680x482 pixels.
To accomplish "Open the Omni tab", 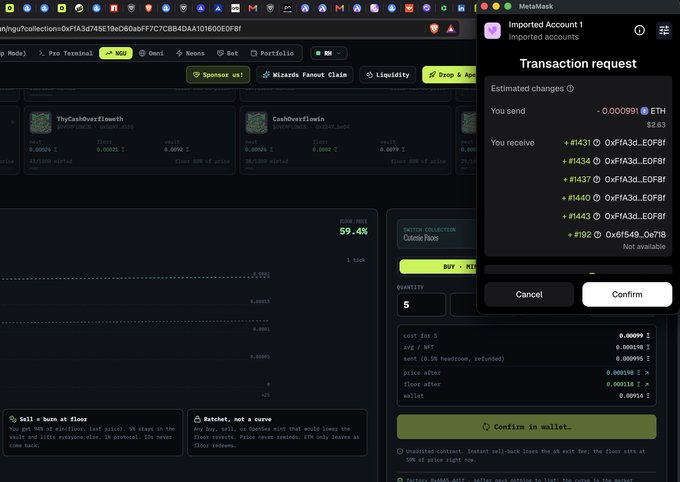I will [x=151, y=53].
